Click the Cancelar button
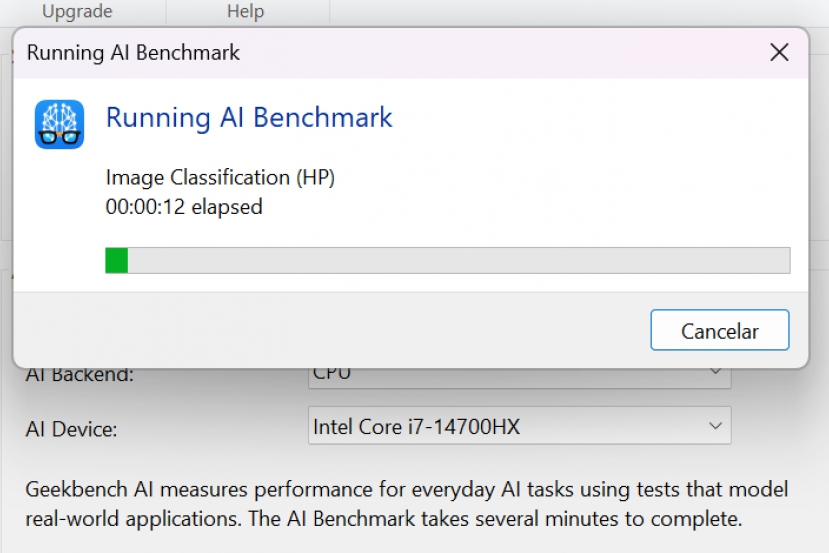829x553 pixels. (x=720, y=330)
